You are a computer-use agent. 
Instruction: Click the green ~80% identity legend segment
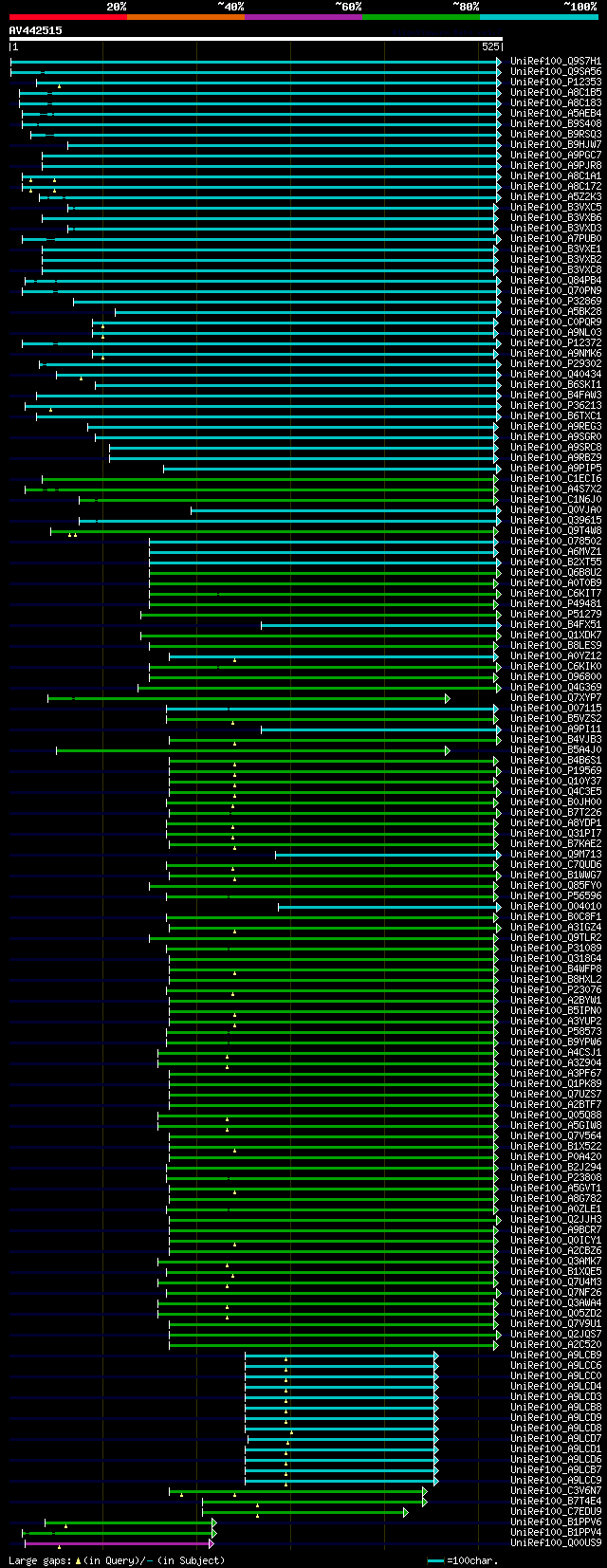click(x=420, y=16)
